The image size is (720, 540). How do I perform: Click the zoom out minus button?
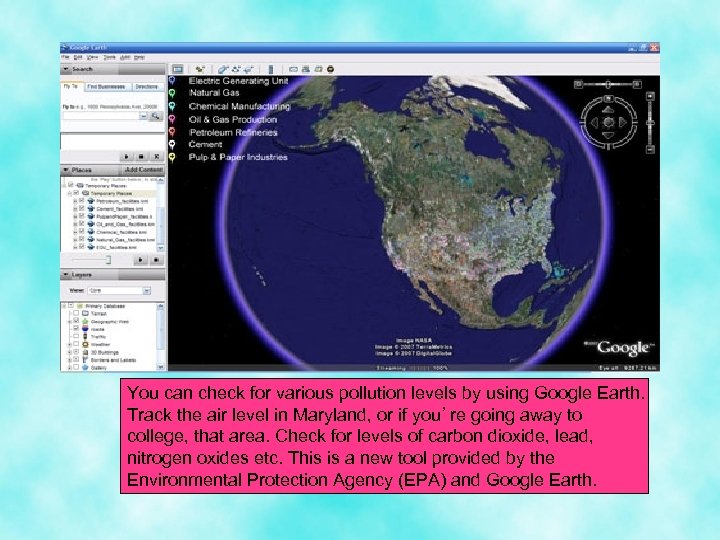click(x=650, y=149)
